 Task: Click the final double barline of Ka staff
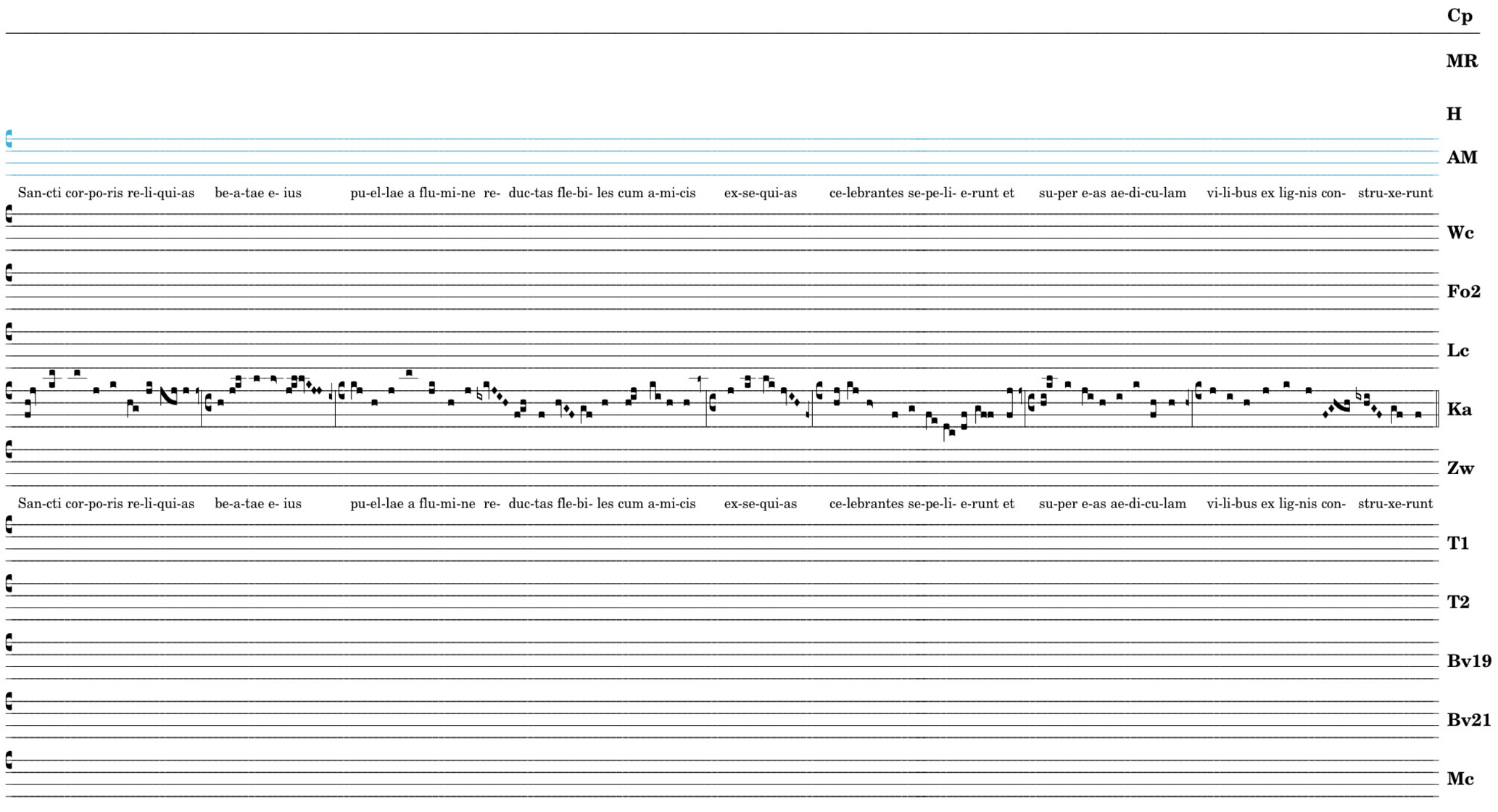click(1437, 408)
